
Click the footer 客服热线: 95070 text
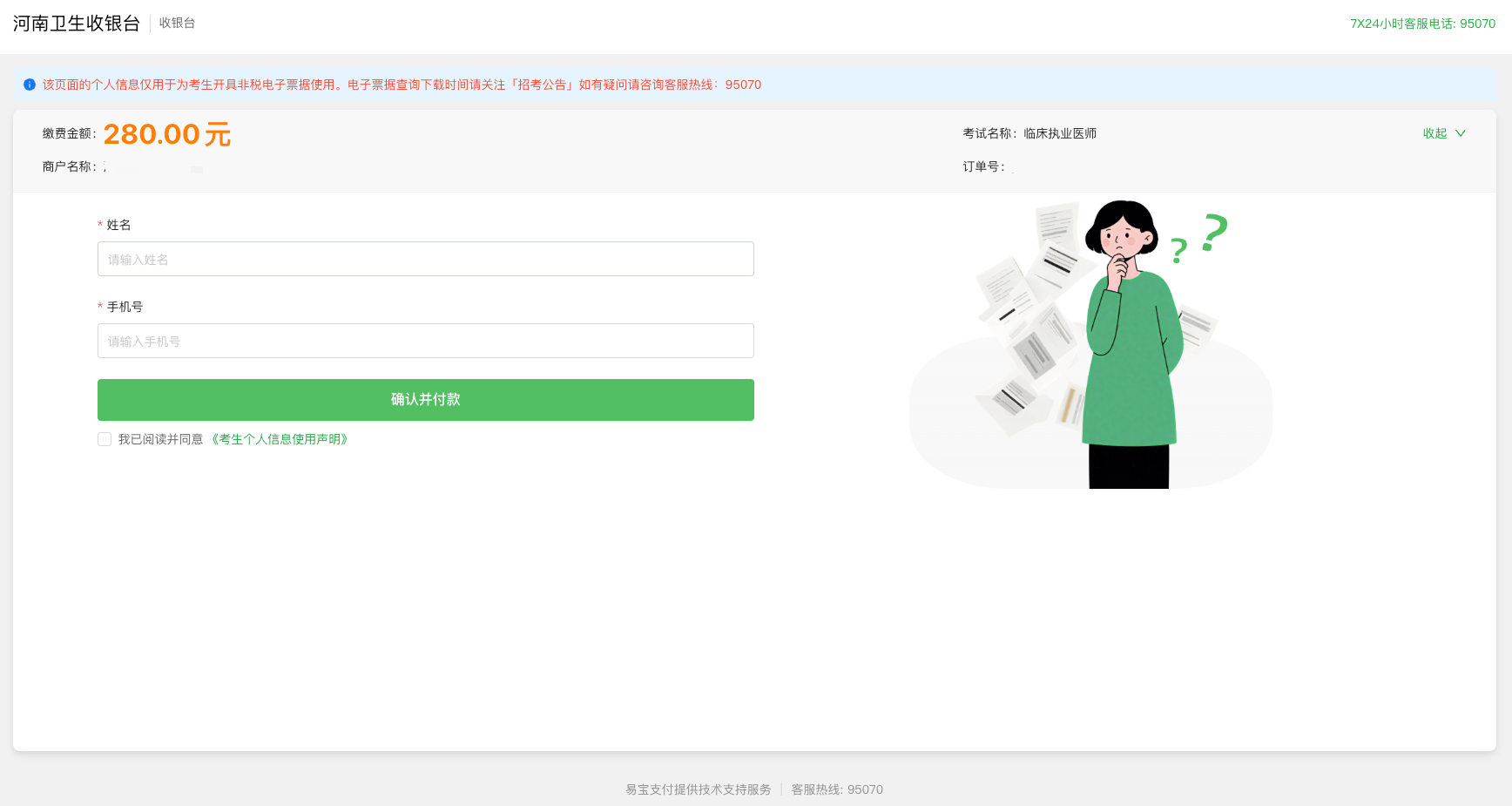click(x=837, y=789)
